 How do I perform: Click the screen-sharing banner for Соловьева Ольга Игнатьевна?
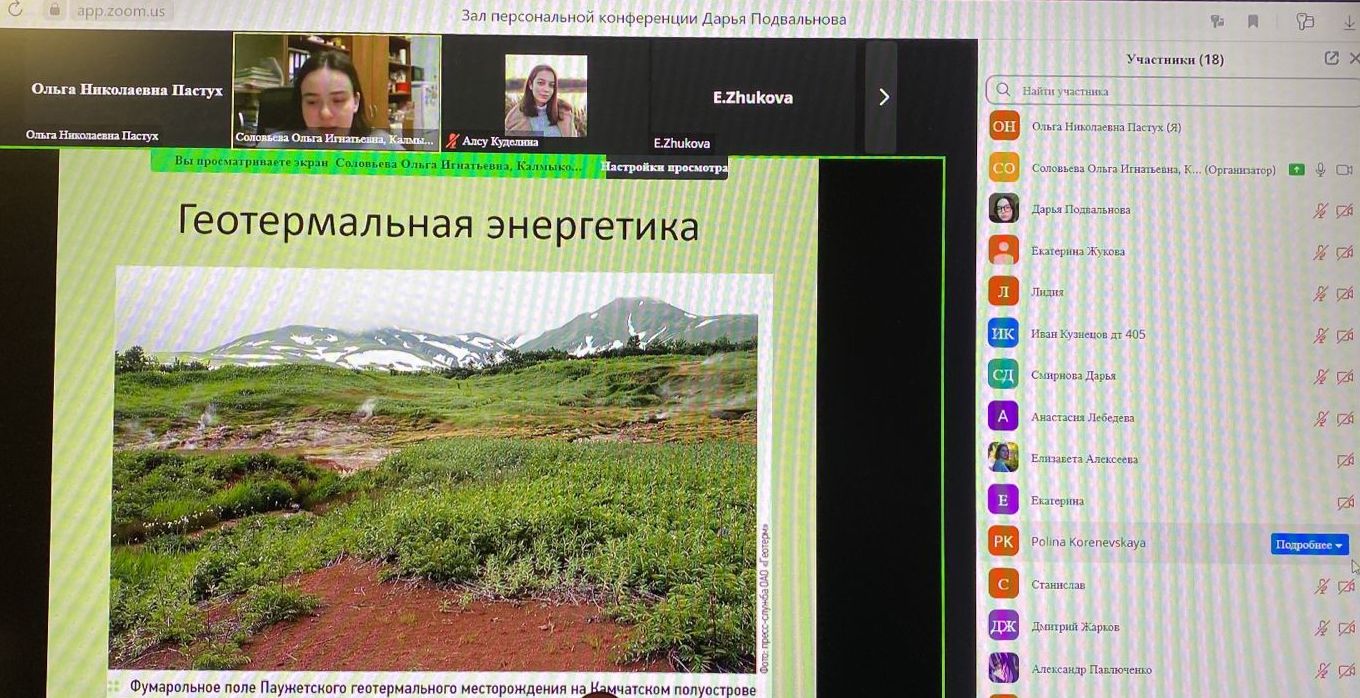click(378, 163)
